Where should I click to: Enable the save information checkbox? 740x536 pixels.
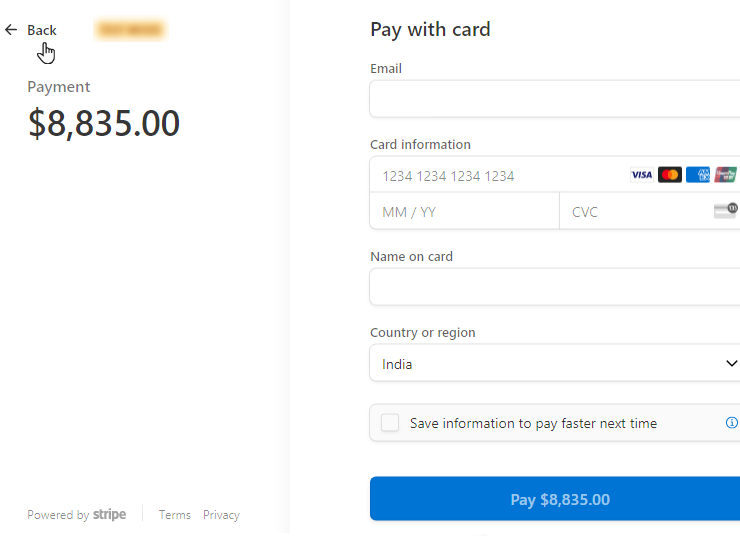pos(390,423)
